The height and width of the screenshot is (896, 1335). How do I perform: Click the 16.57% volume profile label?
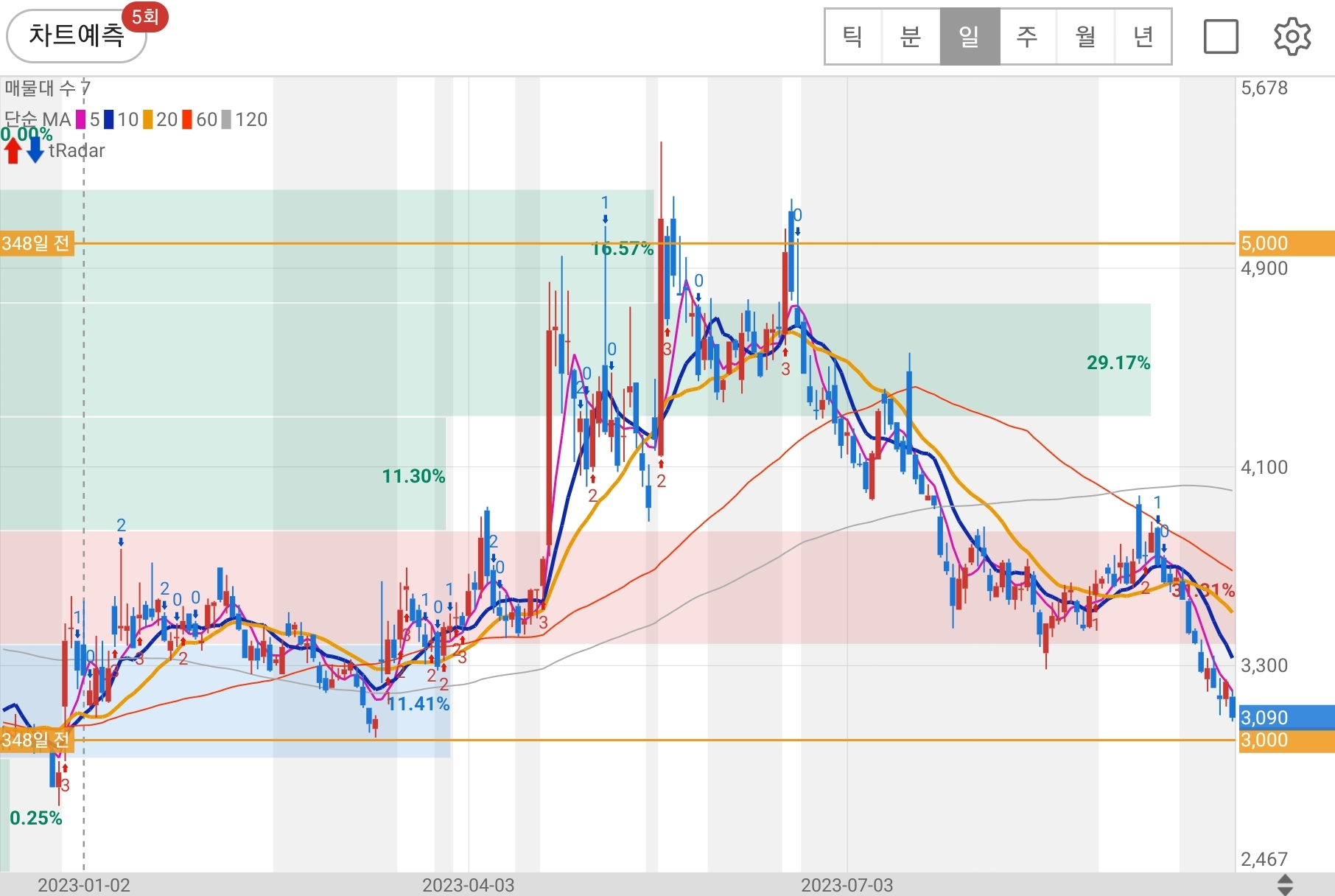623,249
